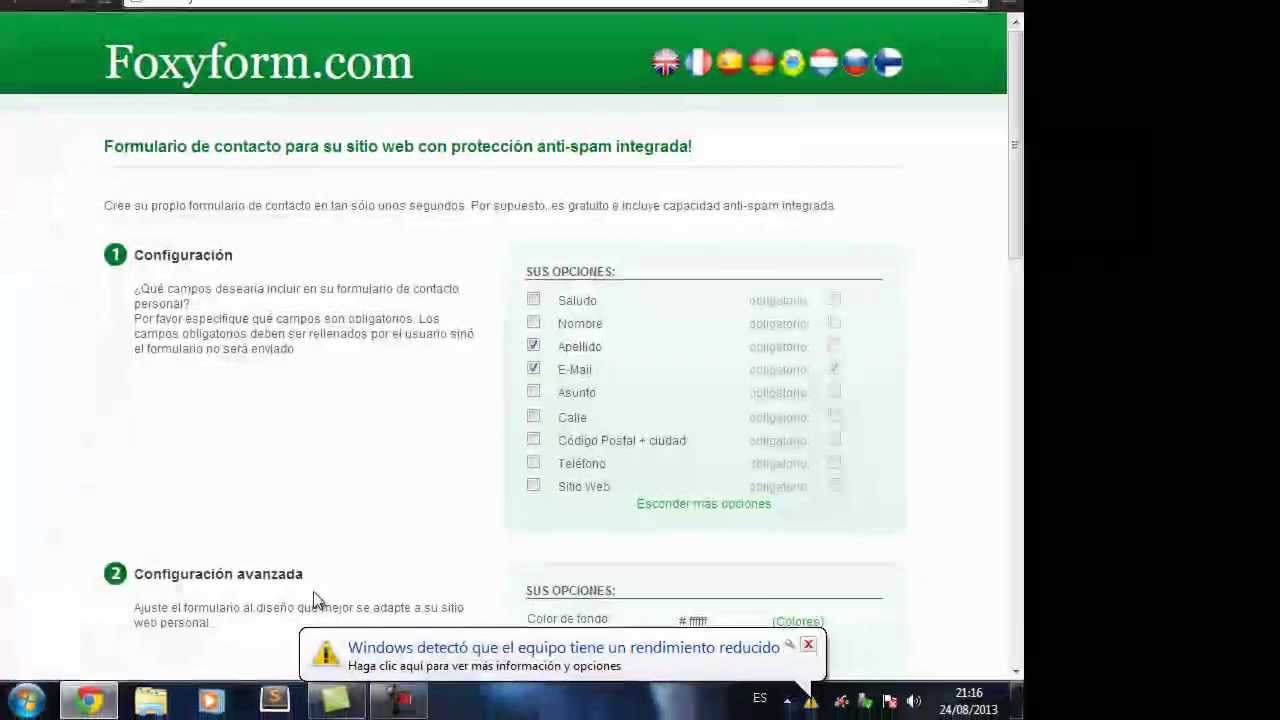
Task: Show hidden system tray icons arrow
Action: pyautogui.click(x=787, y=701)
